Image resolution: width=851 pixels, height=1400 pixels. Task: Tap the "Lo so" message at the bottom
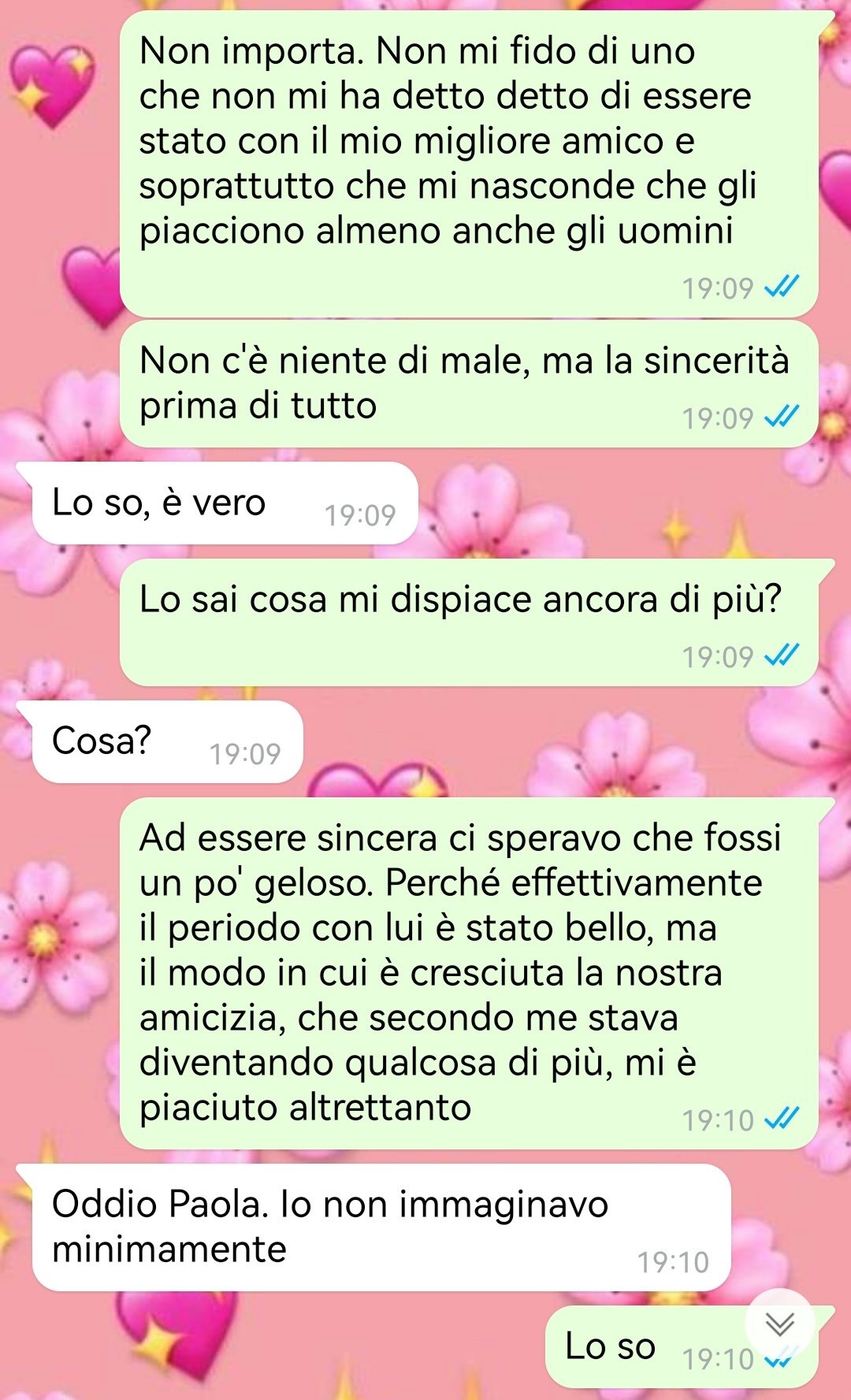682,1346
